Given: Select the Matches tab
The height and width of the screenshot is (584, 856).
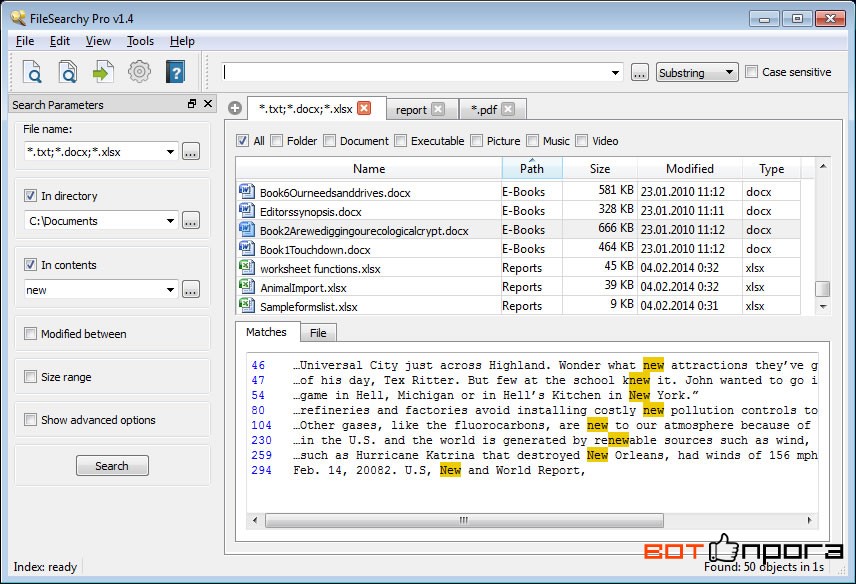Looking at the screenshot, I should [266, 332].
